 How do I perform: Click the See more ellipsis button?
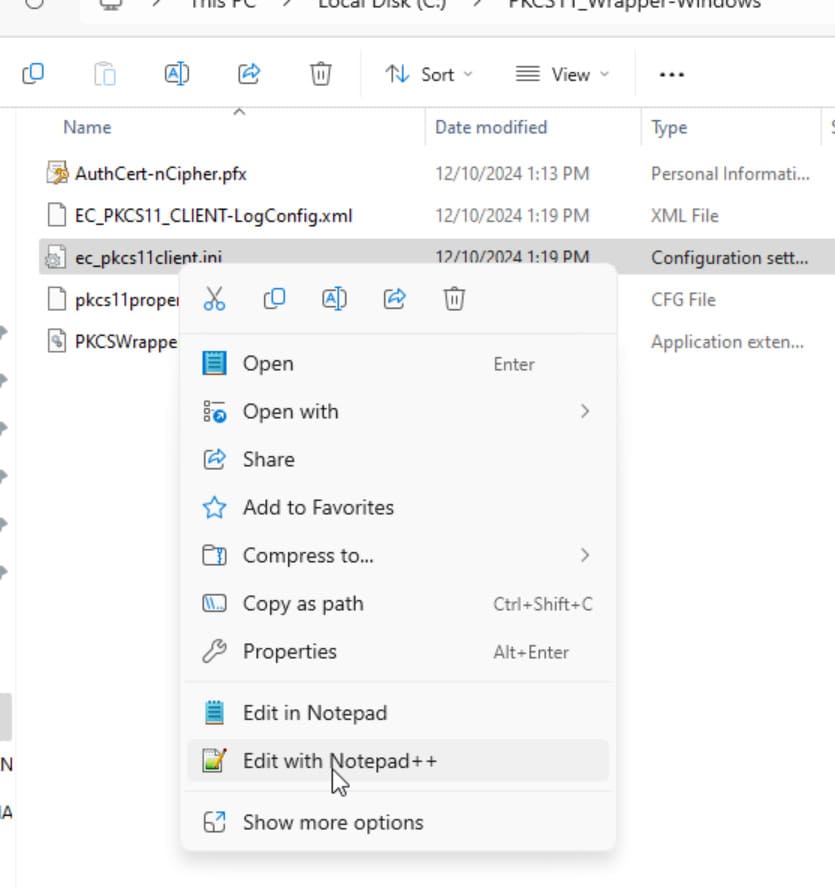click(x=672, y=74)
